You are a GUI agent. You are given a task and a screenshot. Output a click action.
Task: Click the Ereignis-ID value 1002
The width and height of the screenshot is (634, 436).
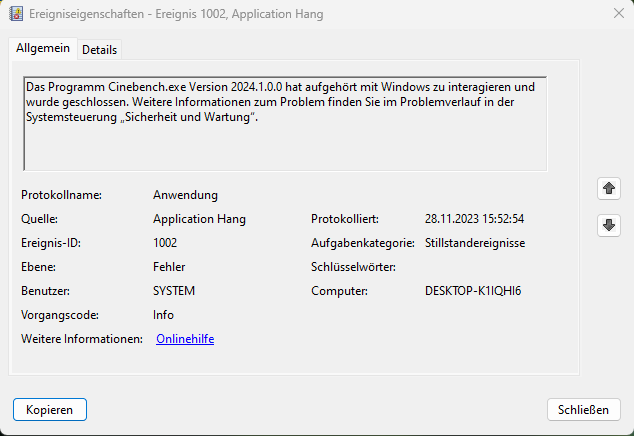(x=165, y=243)
